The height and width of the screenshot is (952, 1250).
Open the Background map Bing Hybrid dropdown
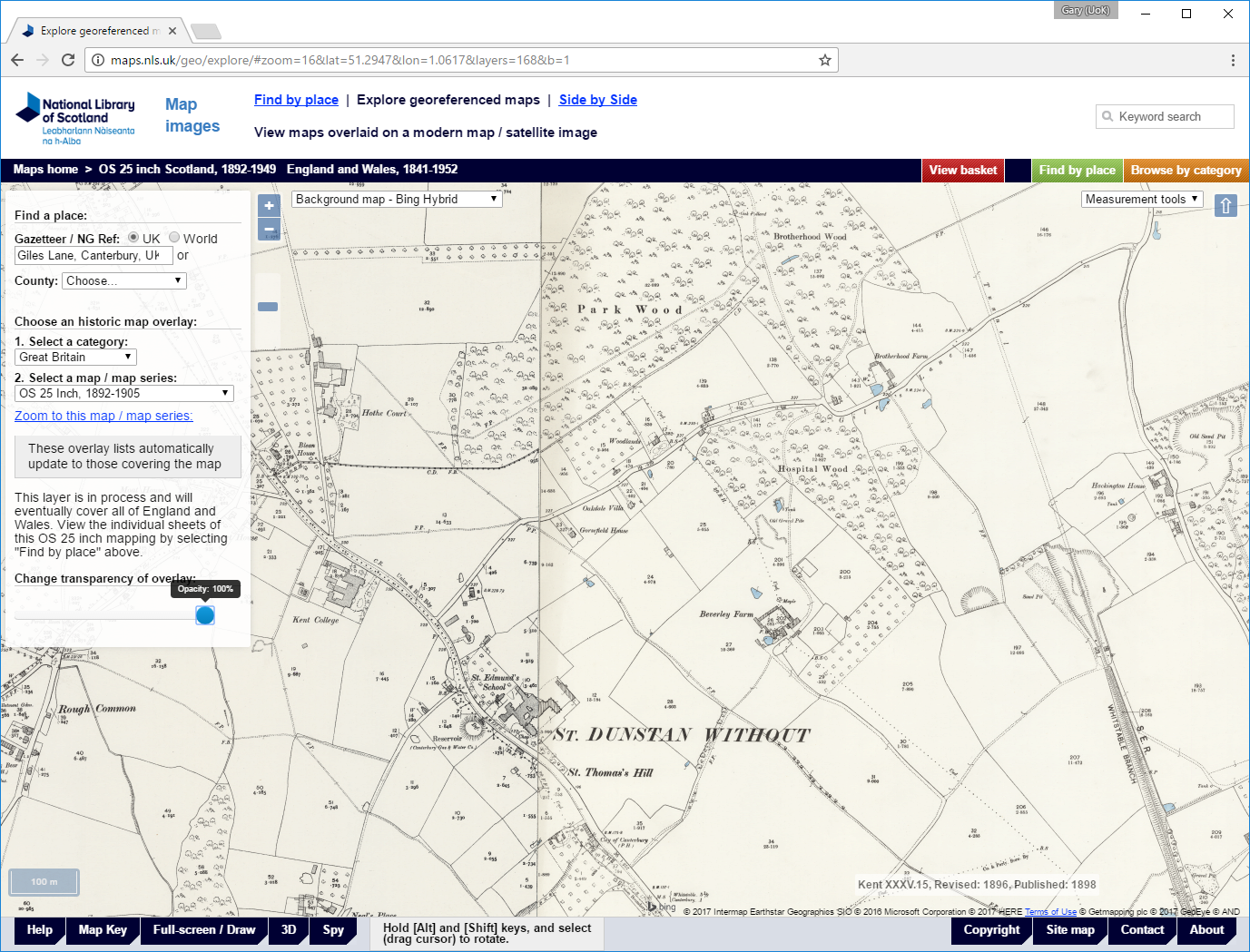397,199
